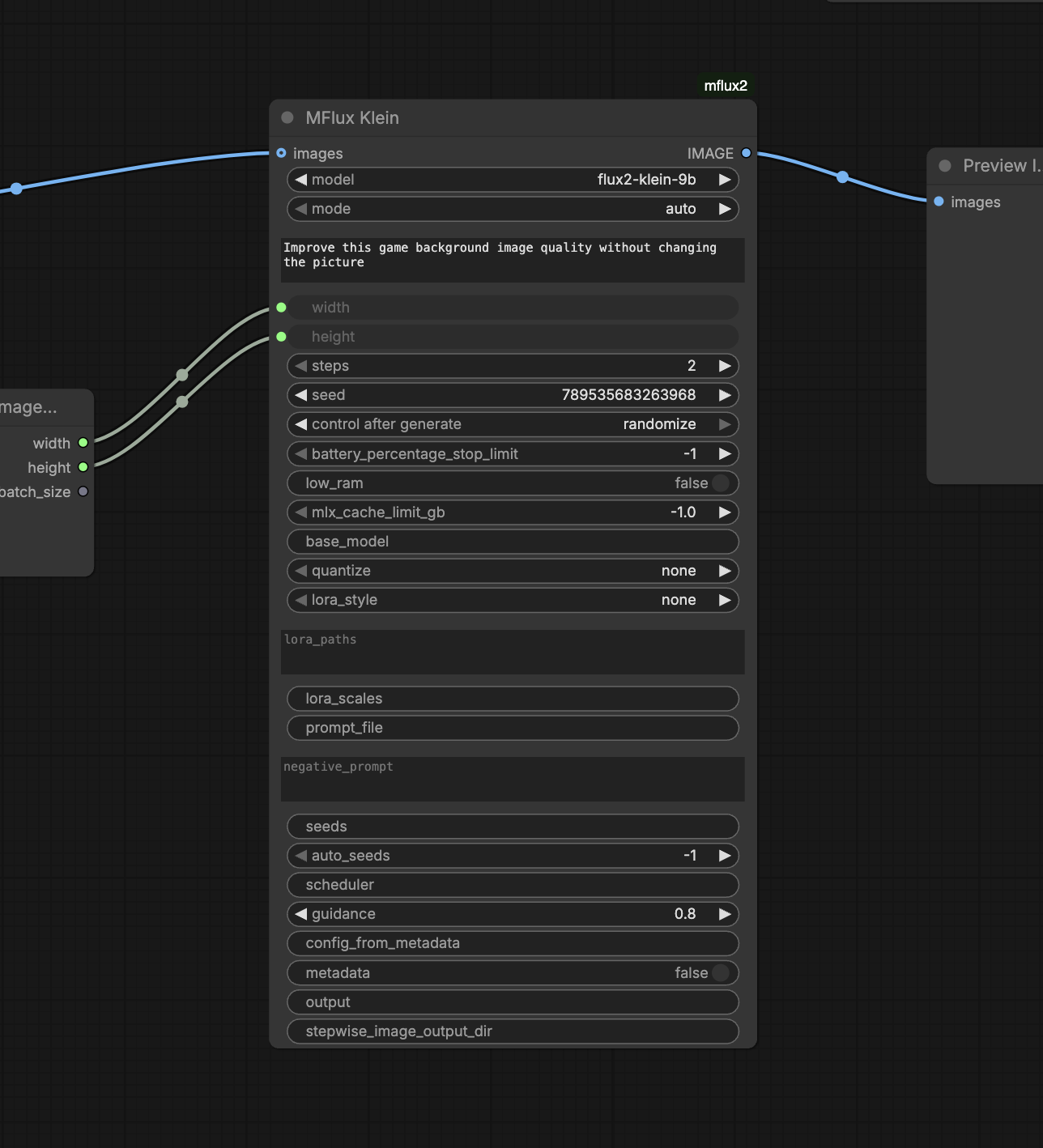Switch mode to next option with right arrow
The height and width of the screenshot is (1148, 1043).
pyautogui.click(x=725, y=209)
